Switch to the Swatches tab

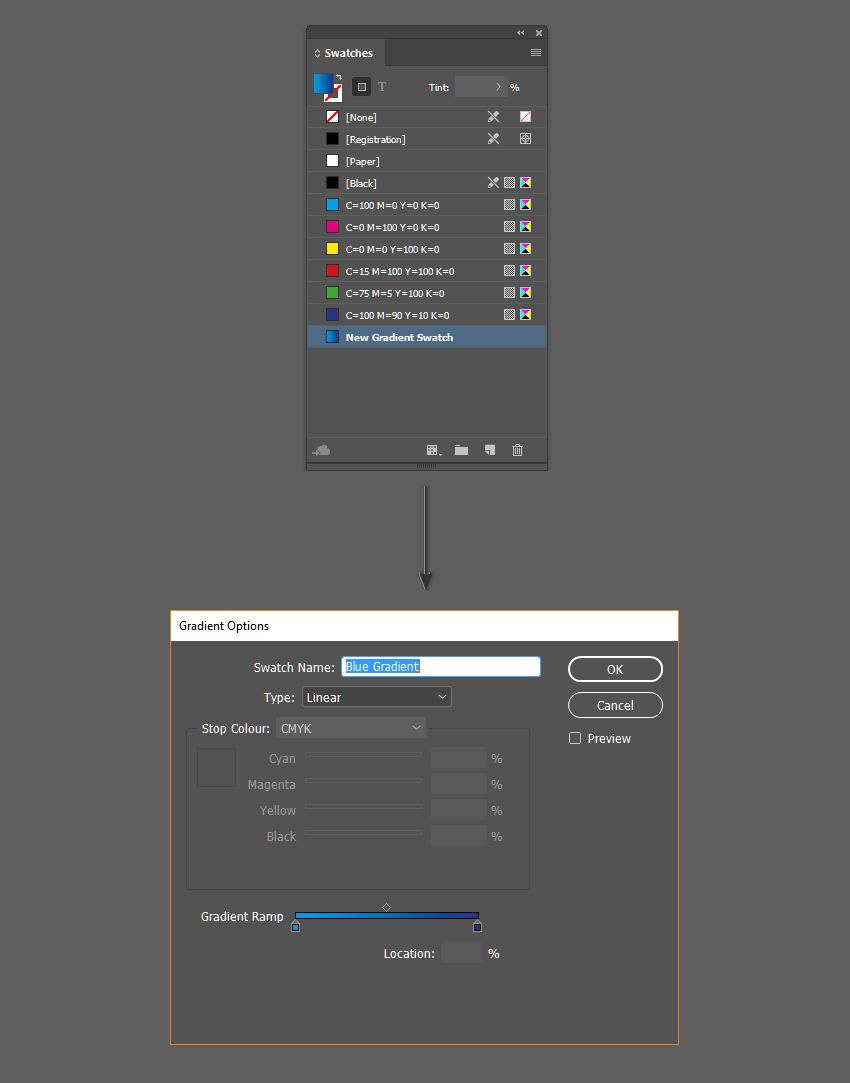[x=347, y=53]
